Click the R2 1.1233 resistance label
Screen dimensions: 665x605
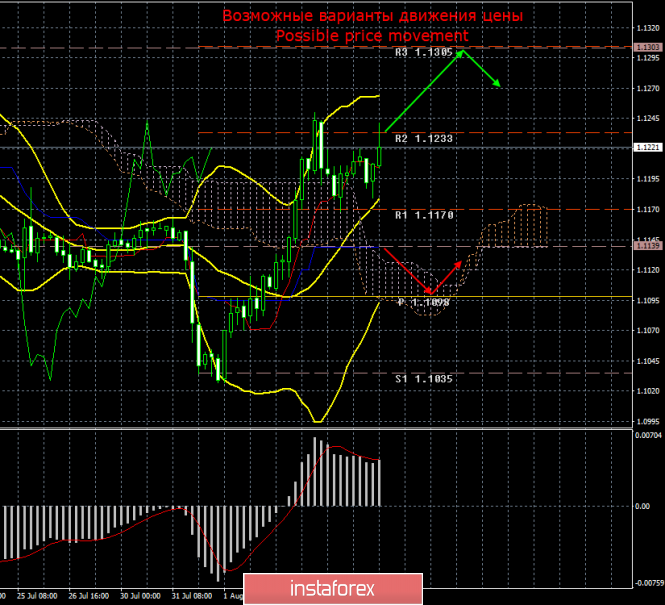tap(424, 139)
